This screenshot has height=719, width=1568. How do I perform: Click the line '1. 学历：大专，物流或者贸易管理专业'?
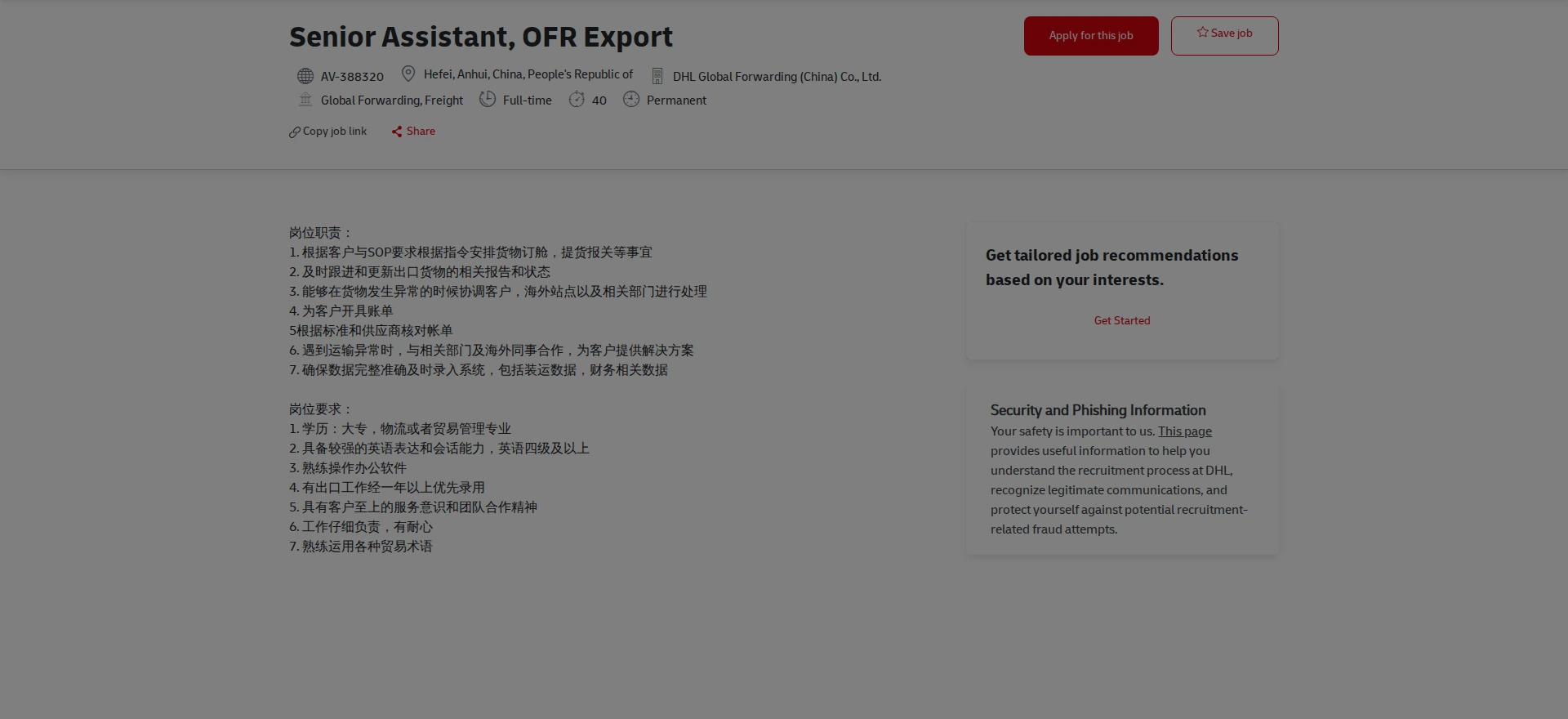[x=400, y=429]
